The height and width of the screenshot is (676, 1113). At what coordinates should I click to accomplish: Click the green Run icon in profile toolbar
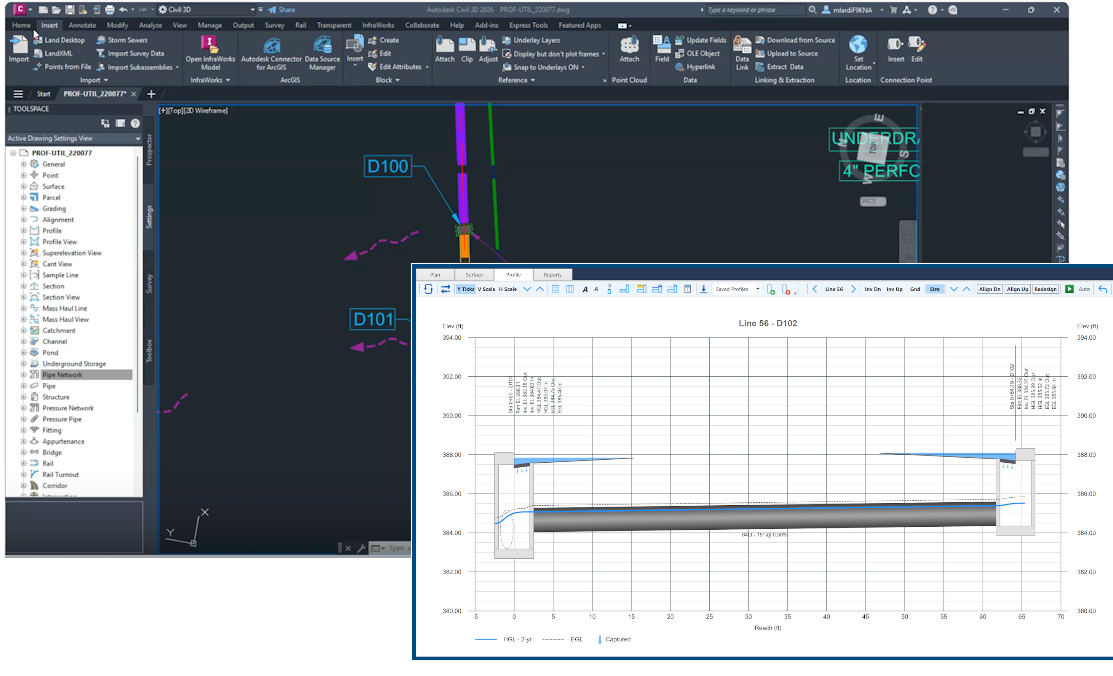pyautogui.click(x=1069, y=289)
